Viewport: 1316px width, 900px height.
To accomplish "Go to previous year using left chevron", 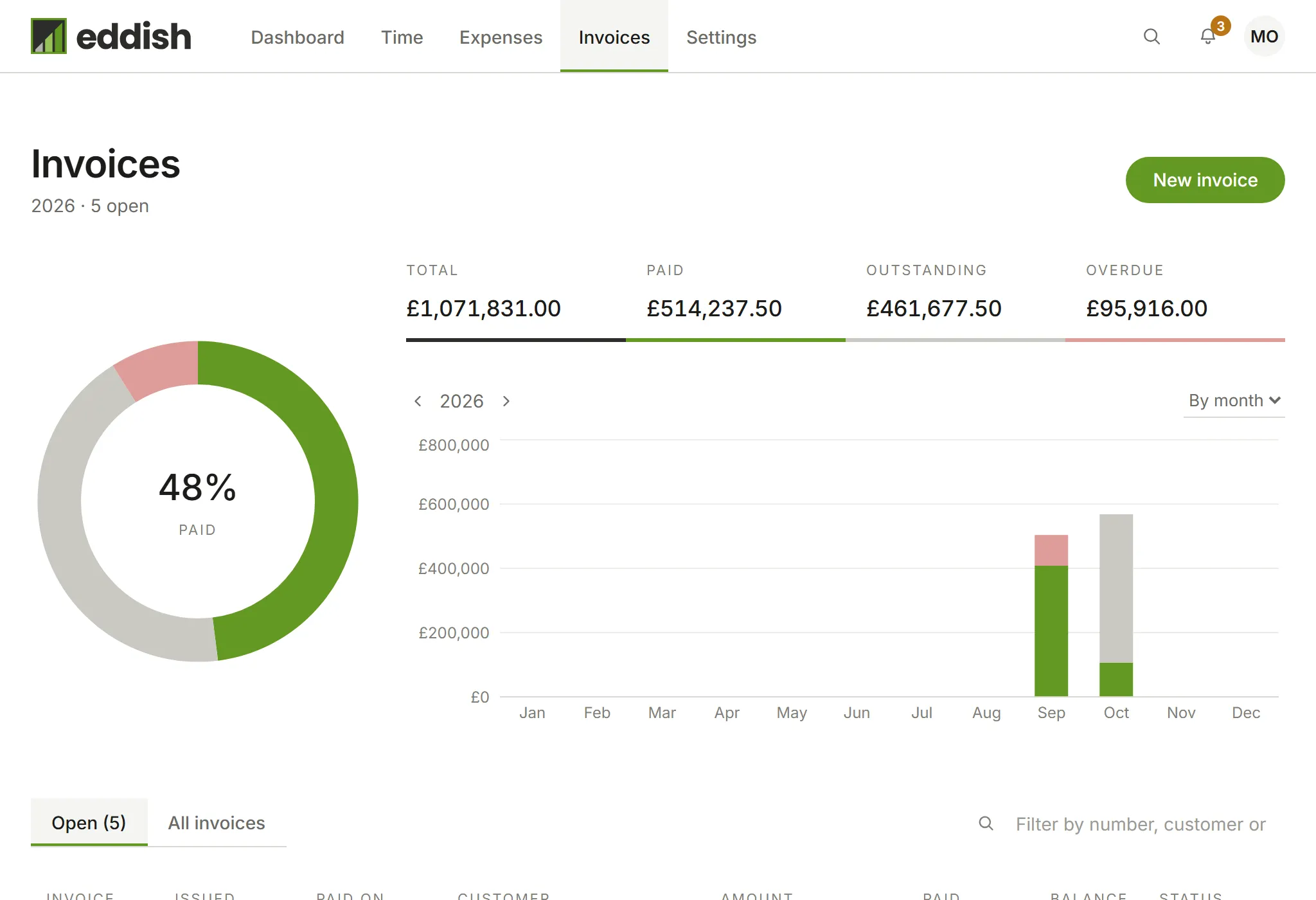I will pos(418,401).
